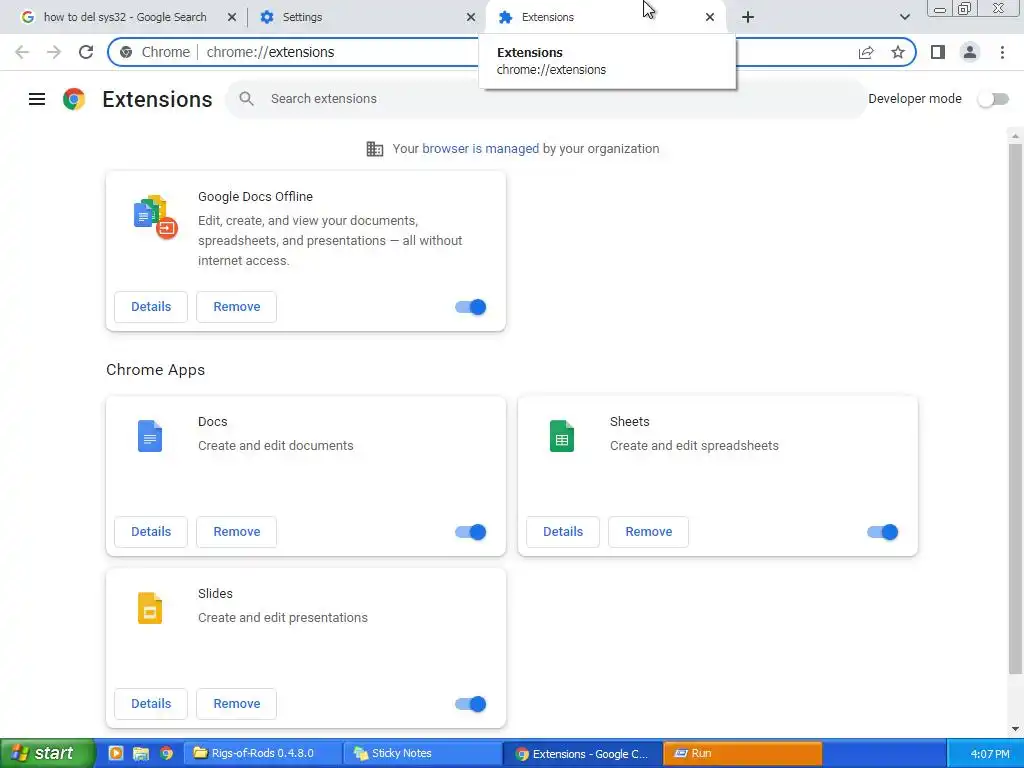This screenshot has height=768, width=1024.
Task: Launch Chrome from taskbar quick launch icon
Action: point(167,753)
